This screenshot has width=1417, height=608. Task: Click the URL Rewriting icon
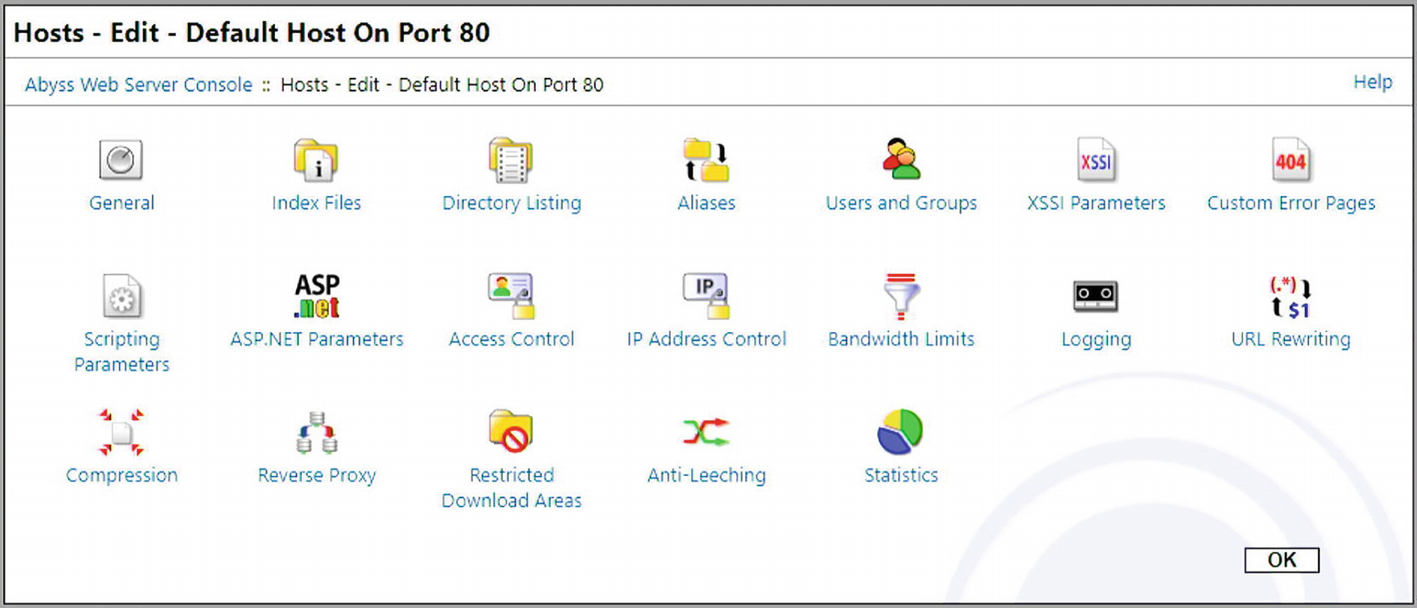(x=1291, y=296)
